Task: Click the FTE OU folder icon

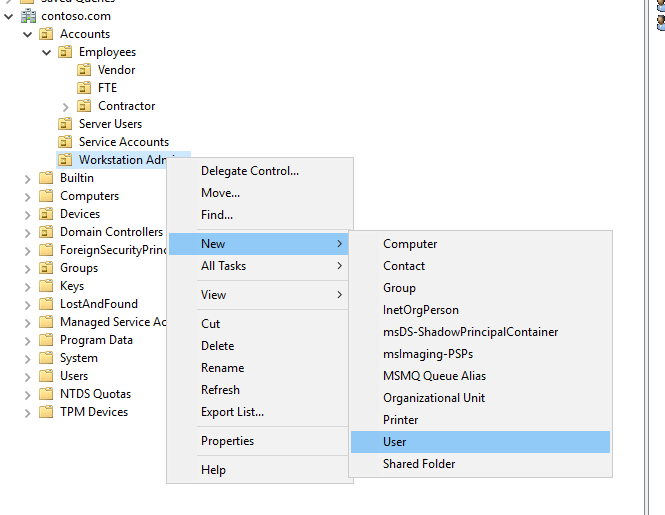Action: click(84, 88)
